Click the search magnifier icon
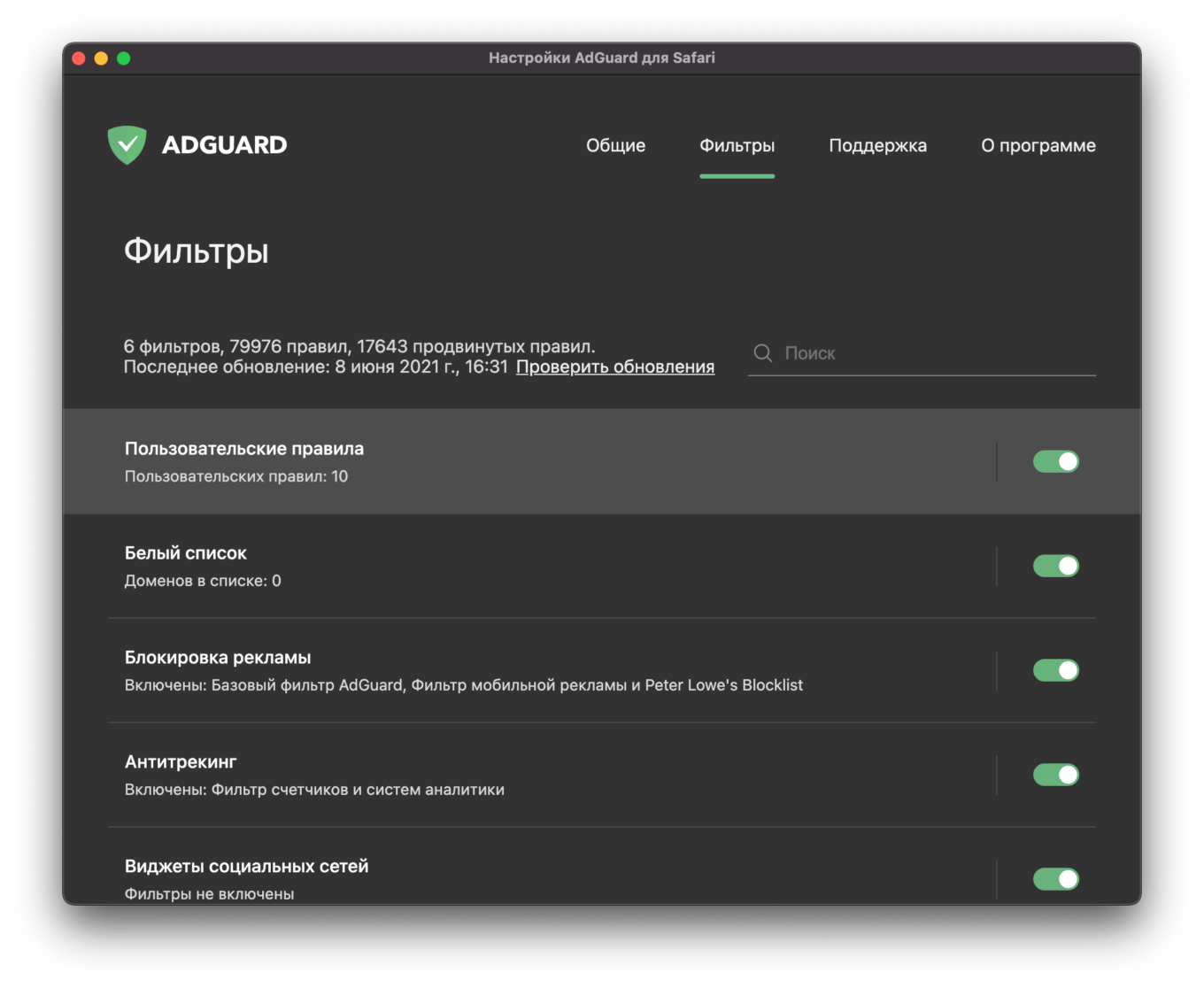Viewport: 1204px width, 988px height. [x=762, y=353]
